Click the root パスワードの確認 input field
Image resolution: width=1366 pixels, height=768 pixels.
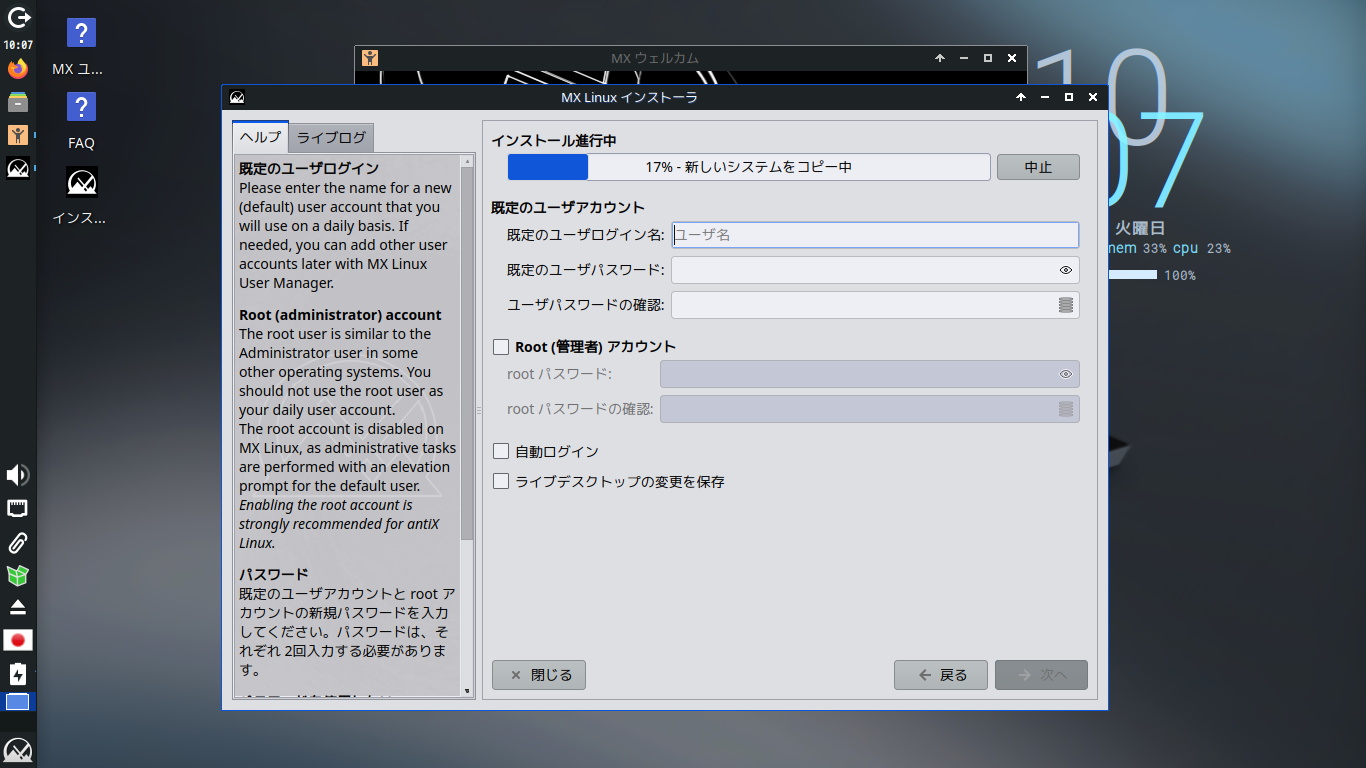(x=870, y=409)
